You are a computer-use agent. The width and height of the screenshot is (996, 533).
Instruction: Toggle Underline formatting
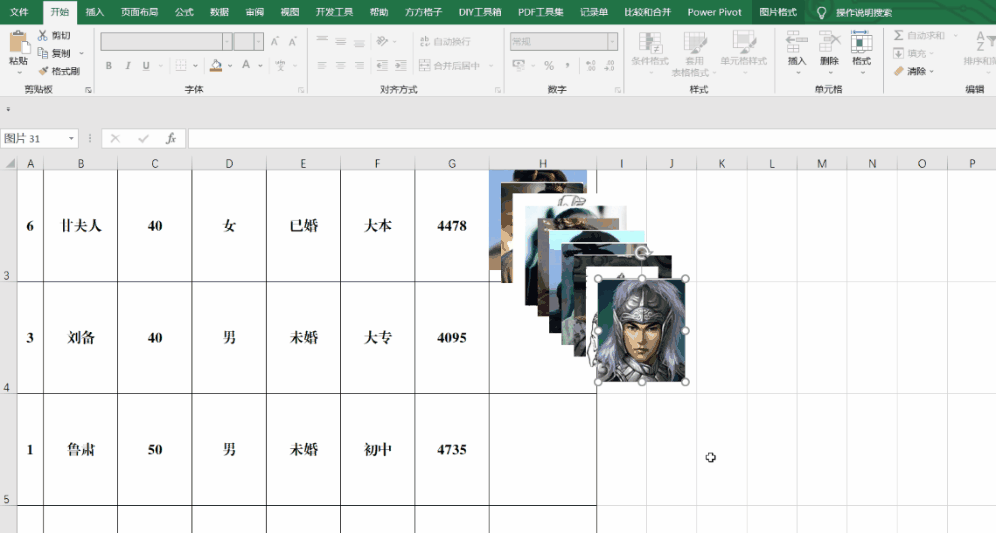click(146, 65)
